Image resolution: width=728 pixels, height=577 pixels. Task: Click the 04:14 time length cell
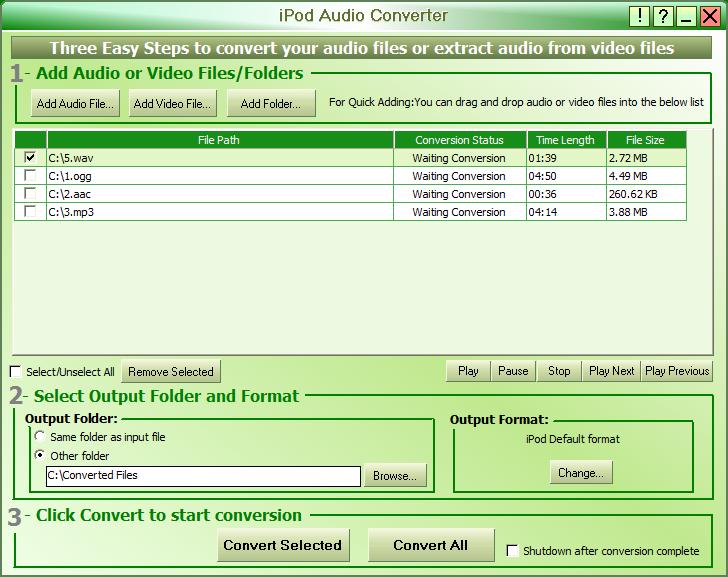tap(566, 212)
